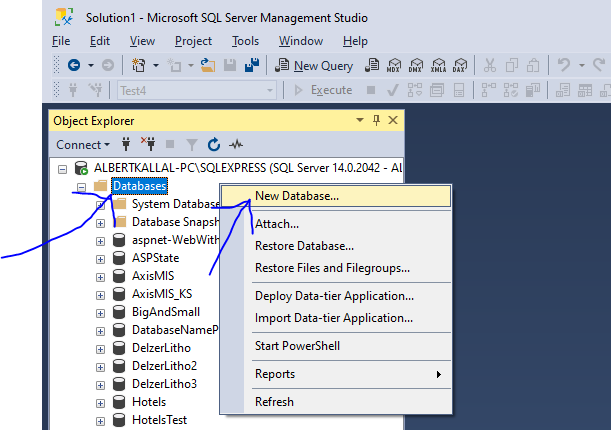Select the DelzerLitho3 database
This screenshot has height=430, width=611.
pos(164,384)
